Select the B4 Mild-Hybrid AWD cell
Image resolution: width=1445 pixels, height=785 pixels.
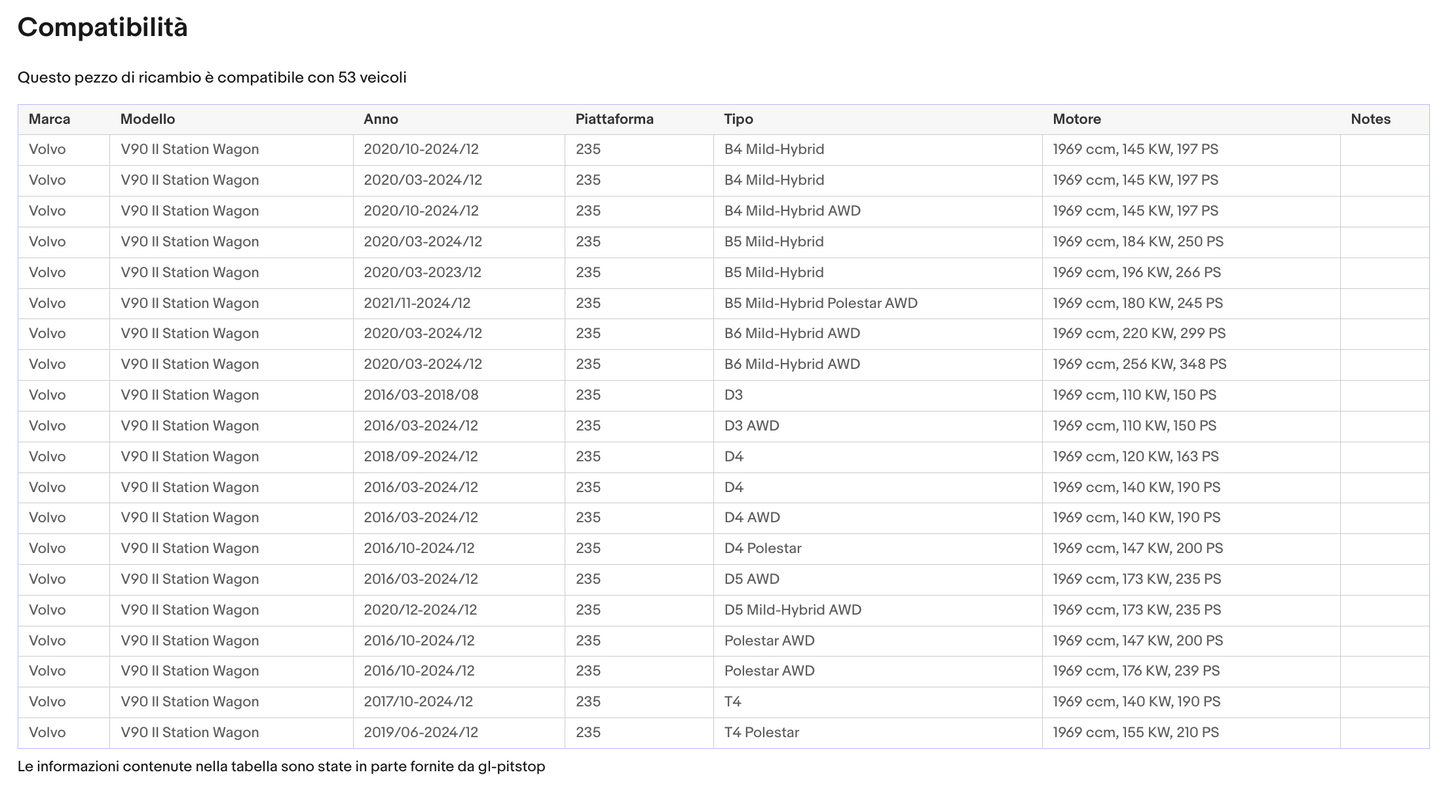point(792,211)
